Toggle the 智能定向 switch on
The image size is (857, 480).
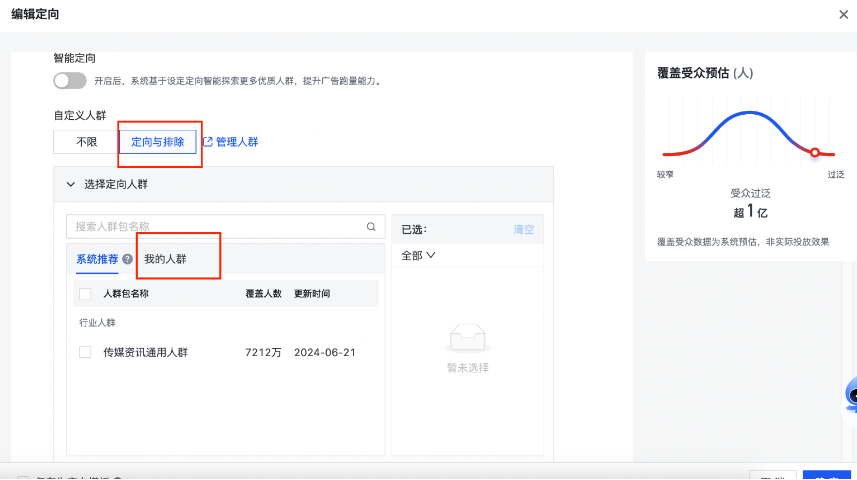[70, 81]
